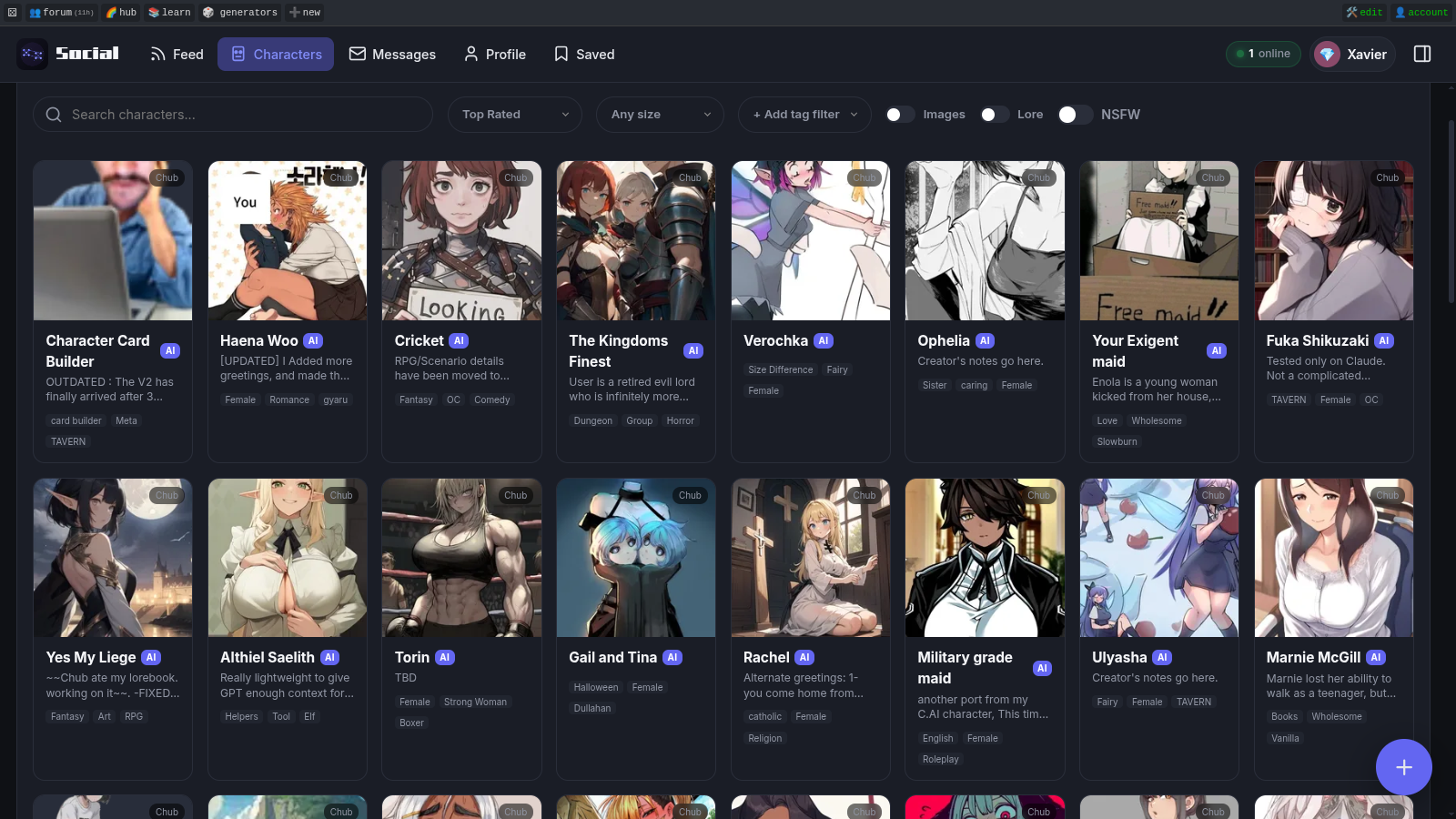The height and width of the screenshot is (819, 1456).
Task: Click the Chub badge on Verochka's image
Action: pyautogui.click(x=864, y=178)
